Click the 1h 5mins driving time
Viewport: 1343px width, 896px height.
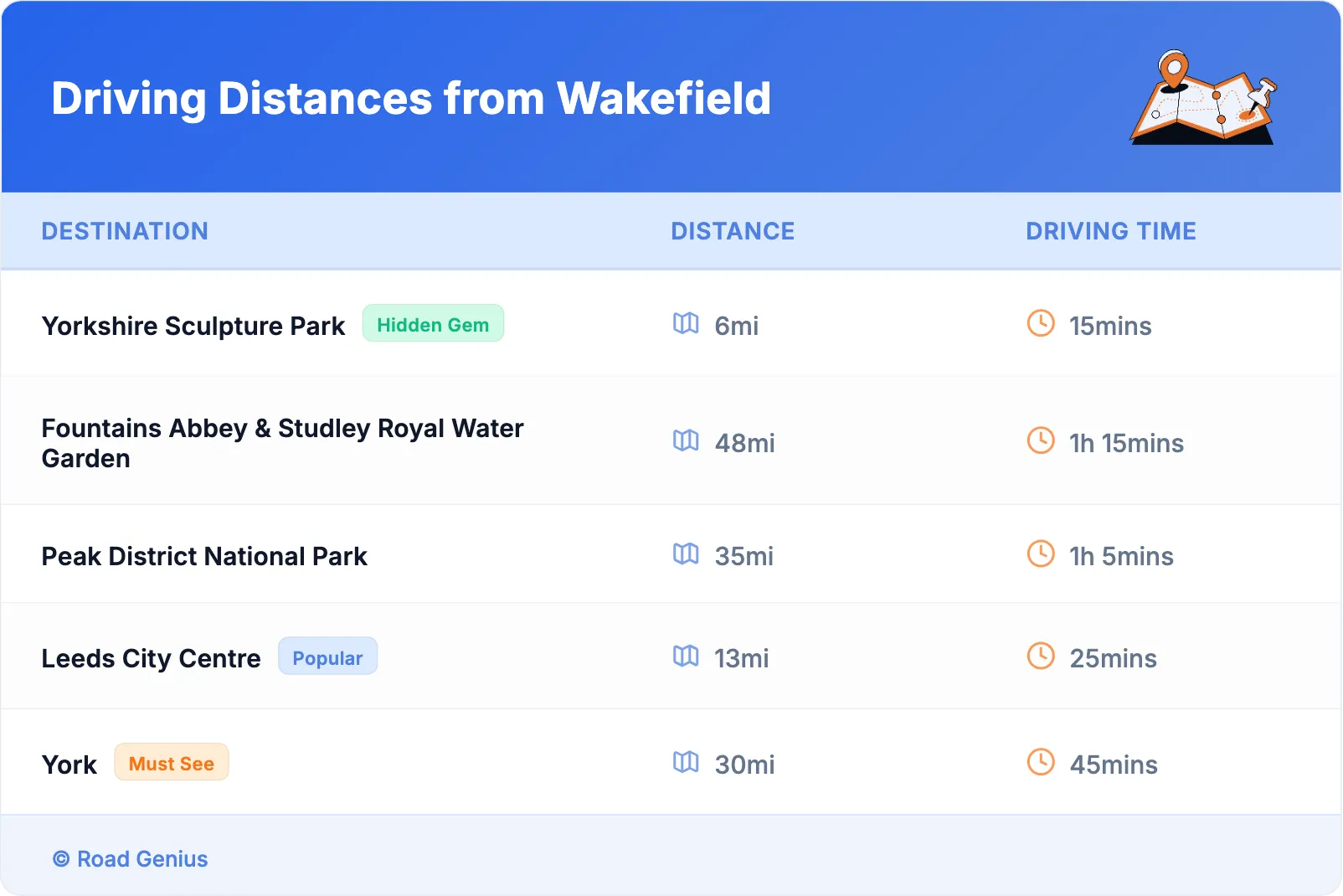1121,556
